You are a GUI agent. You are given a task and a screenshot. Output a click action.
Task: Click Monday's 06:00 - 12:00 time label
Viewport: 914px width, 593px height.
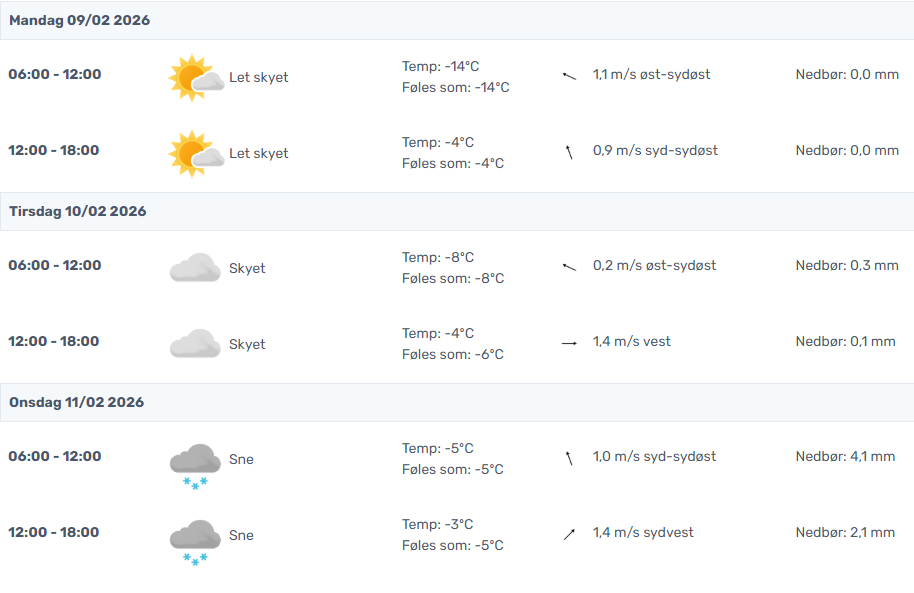[x=55, y=74]
